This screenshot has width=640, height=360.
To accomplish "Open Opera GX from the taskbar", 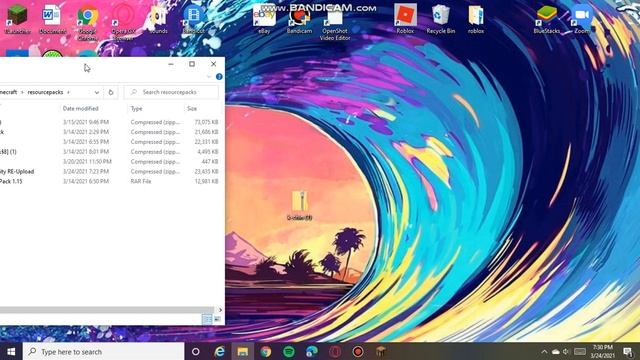I will coord(335,351).
